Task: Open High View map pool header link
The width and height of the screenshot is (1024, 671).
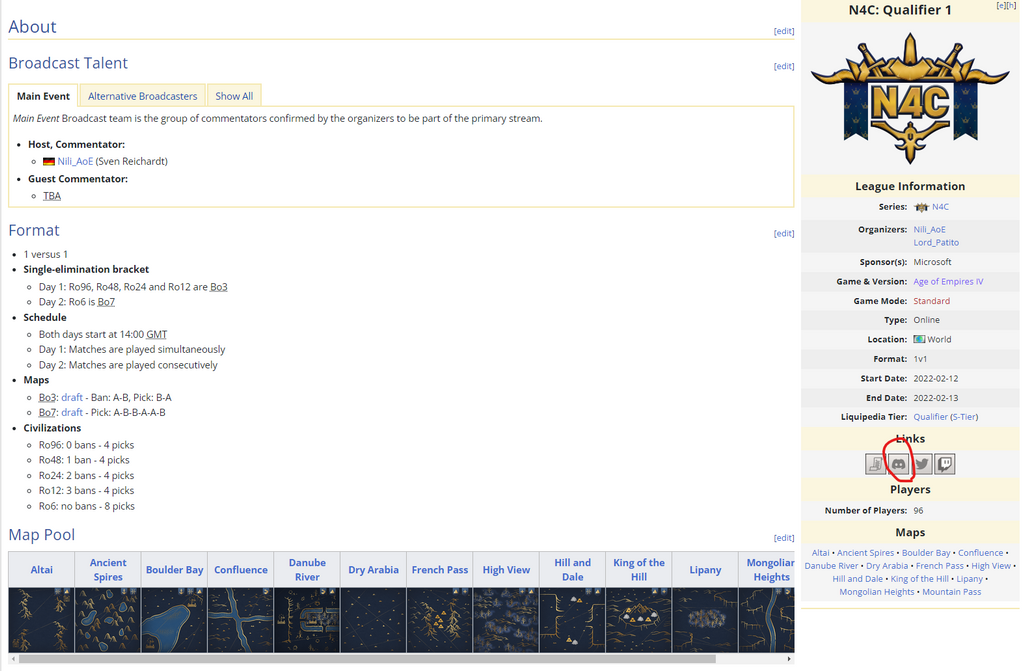Action: pos(506,570)
